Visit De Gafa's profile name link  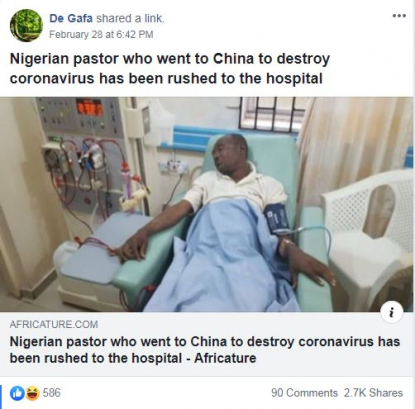(x=71, y=18)
